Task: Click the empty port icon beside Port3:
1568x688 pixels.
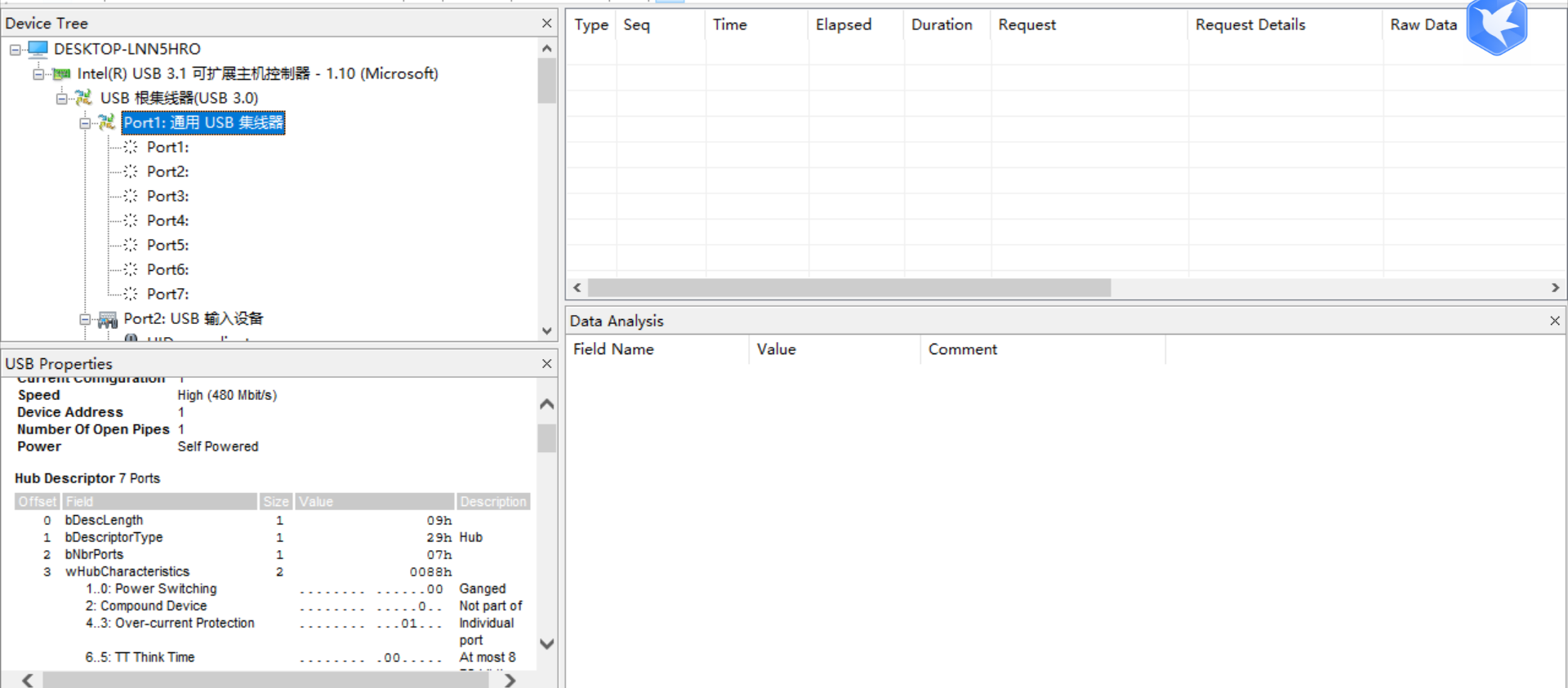Action: 131,196
